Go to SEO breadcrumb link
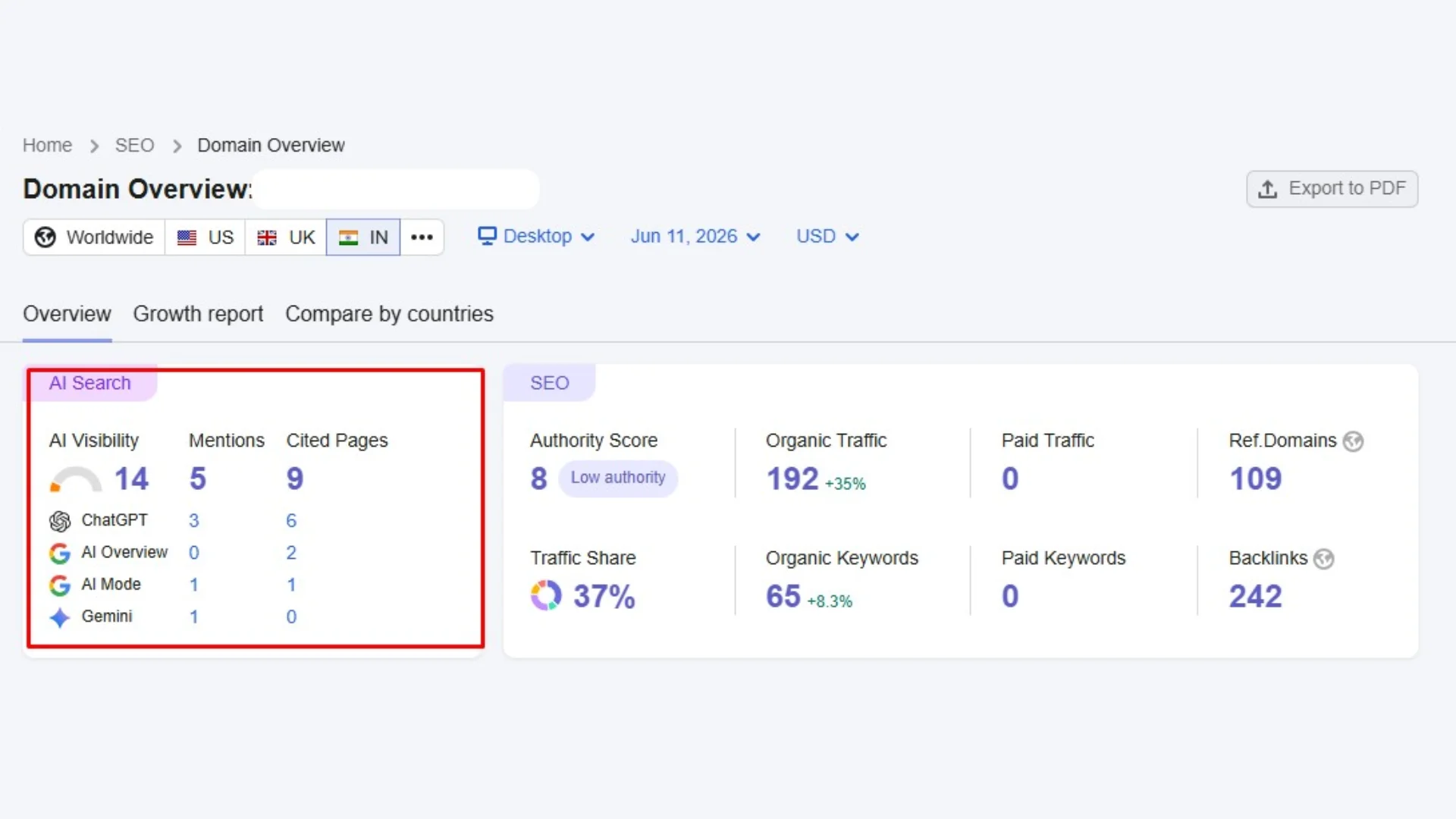The image size is (1456, 819). click(134, 145)
